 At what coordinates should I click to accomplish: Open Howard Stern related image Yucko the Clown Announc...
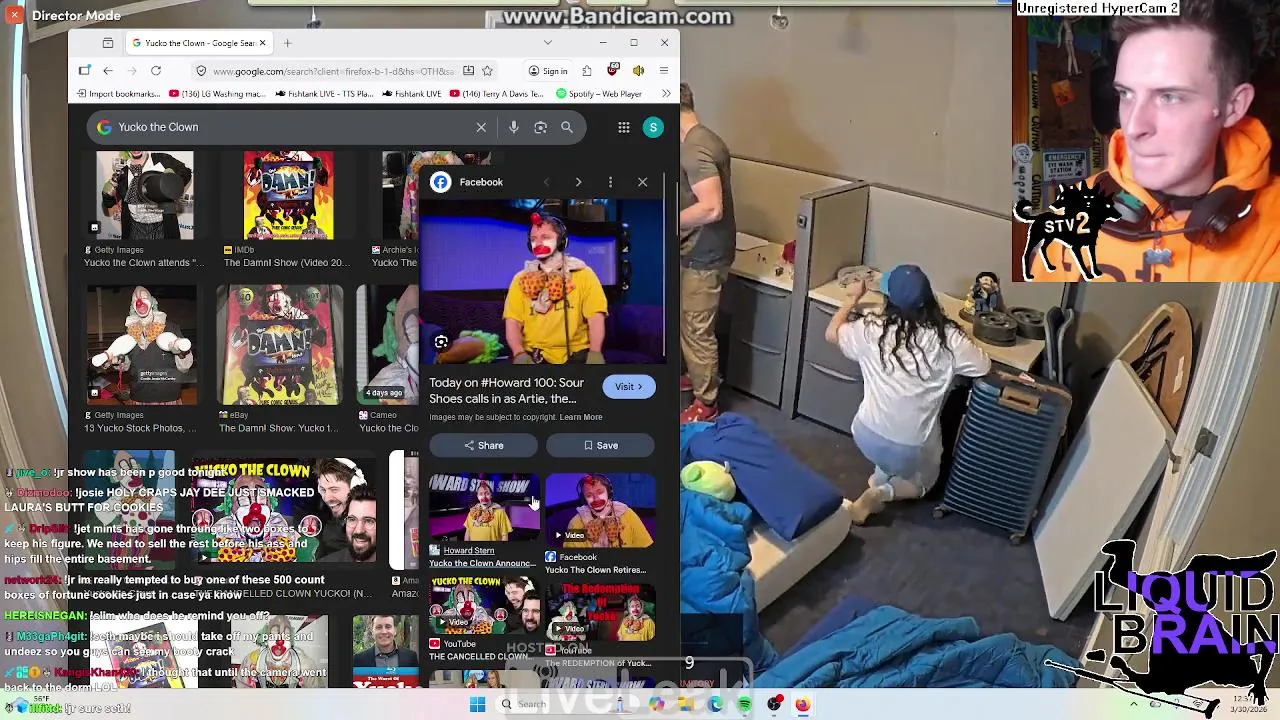point(483,521)
